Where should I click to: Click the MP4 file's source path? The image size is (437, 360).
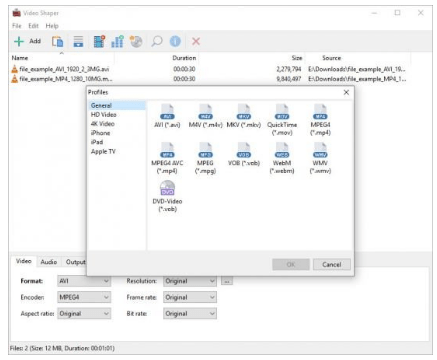coord(356,79)
